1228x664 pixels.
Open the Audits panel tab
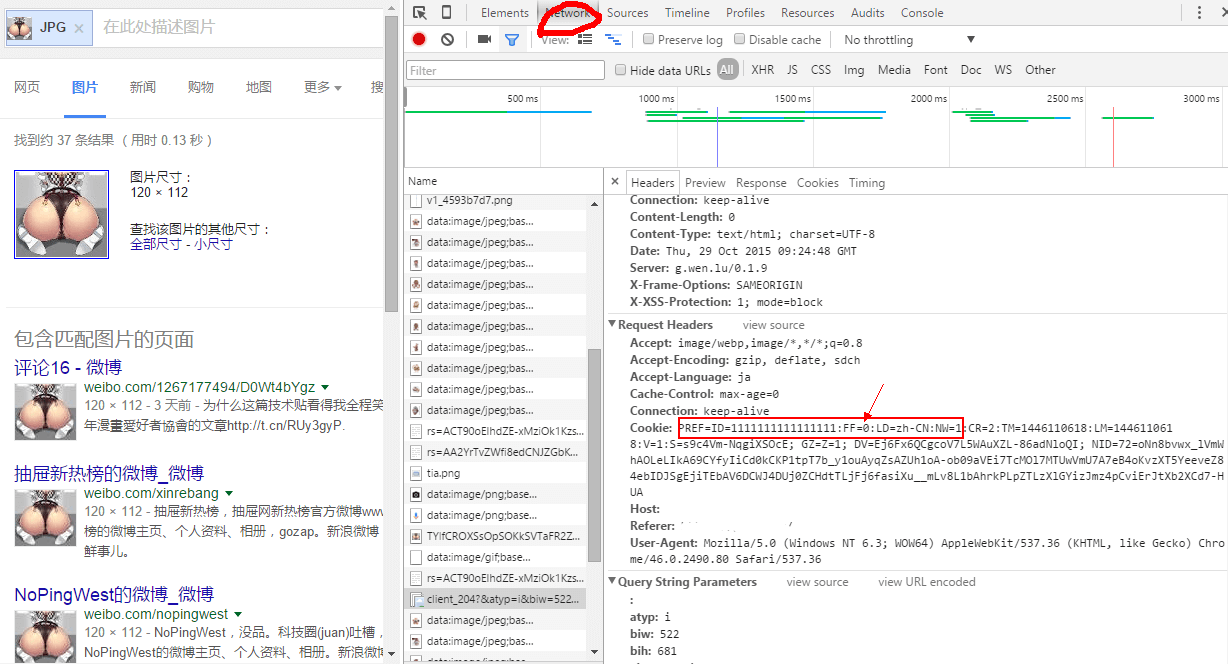867,13
